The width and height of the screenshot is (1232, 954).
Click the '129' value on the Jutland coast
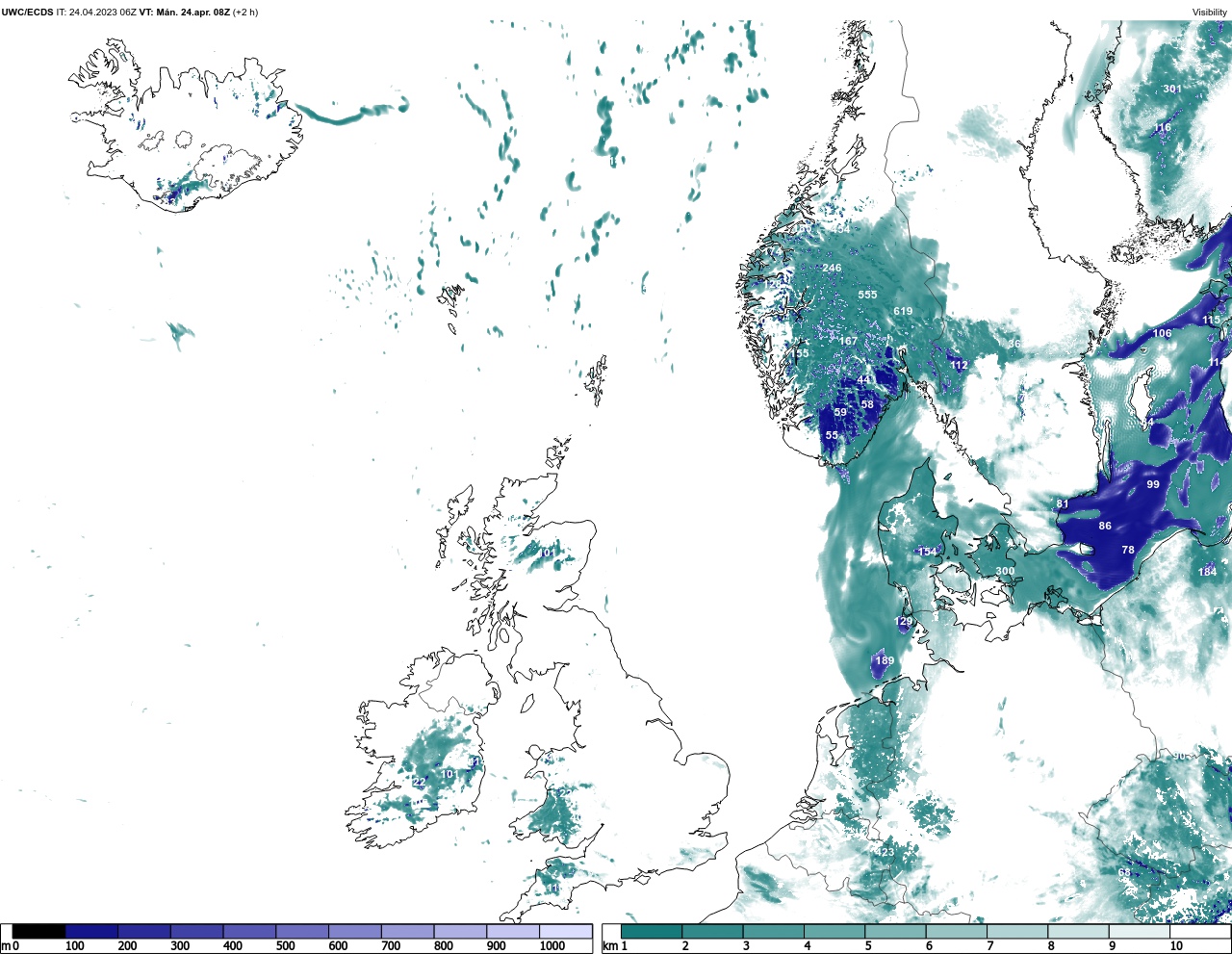(904, 623)
